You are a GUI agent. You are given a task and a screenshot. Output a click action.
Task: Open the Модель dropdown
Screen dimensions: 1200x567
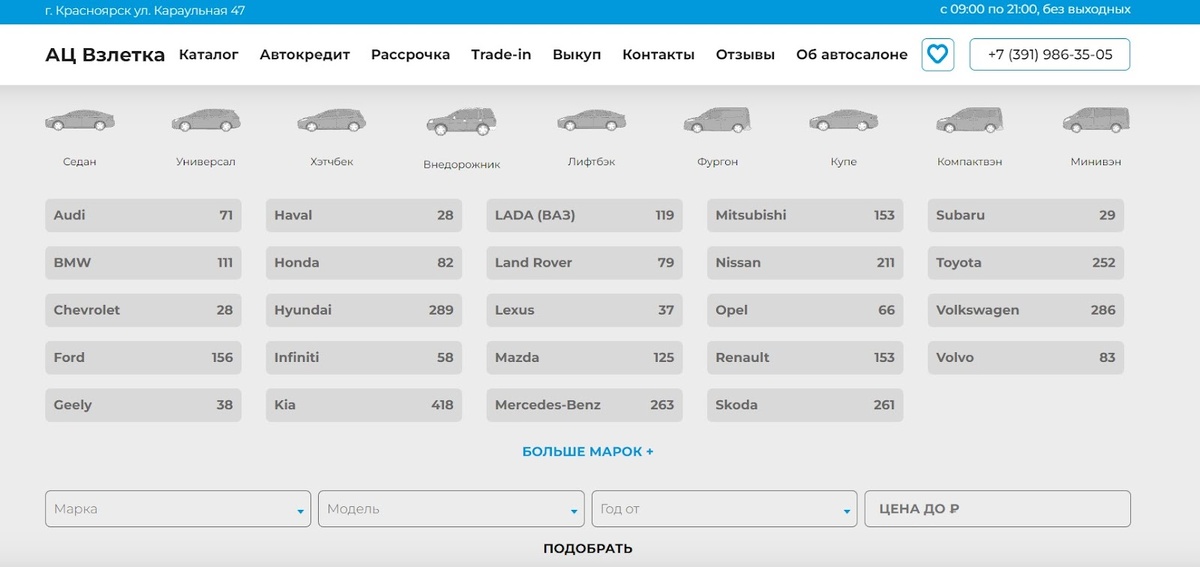(x=451, y=509)
